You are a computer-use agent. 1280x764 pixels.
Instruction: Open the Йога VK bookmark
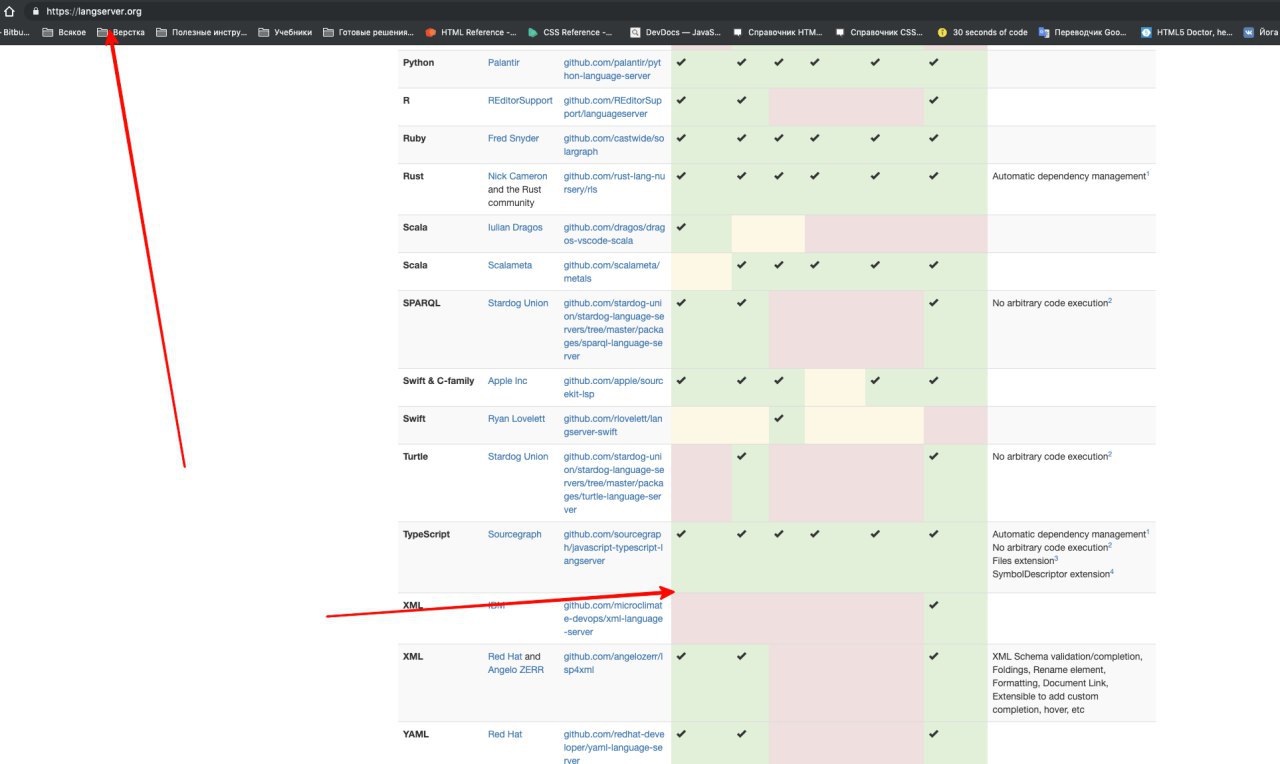tap(1262, 32)
